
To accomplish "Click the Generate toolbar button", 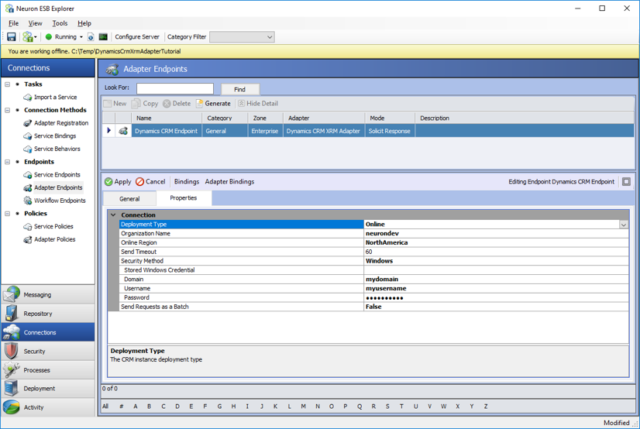I will [x=213, y=104].
